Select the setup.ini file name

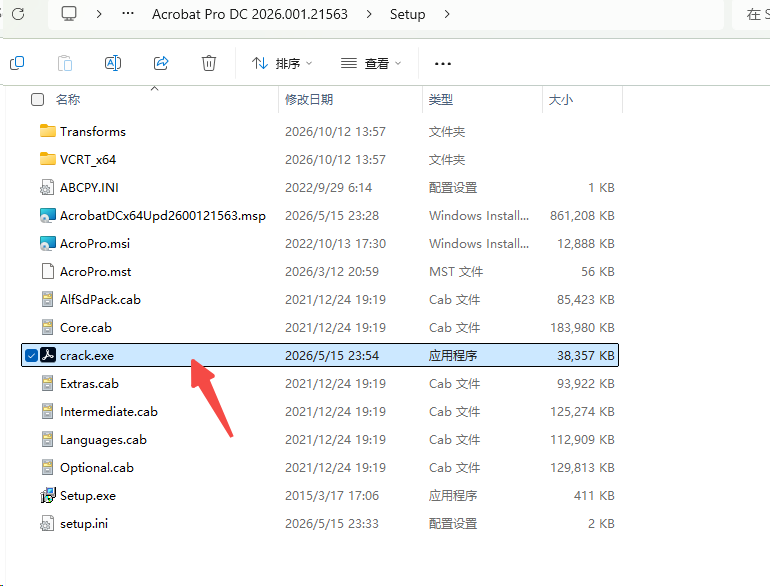[x=84, y=524]
